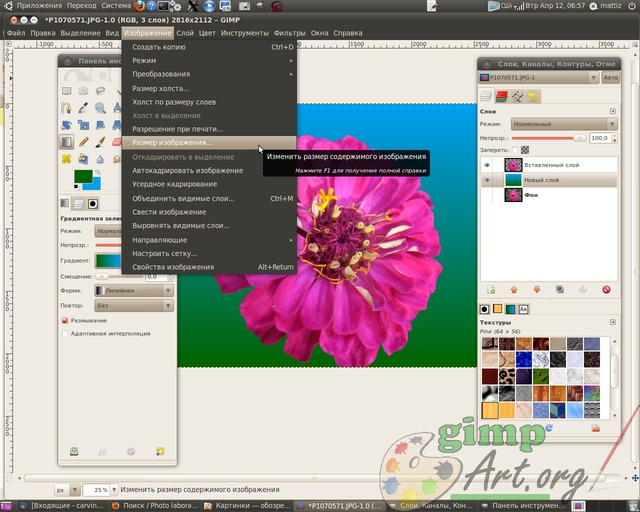Select the Shear tool in toolbox
Image resolution: width=640 pixels, height=512 pixels.
click(100, 125)
